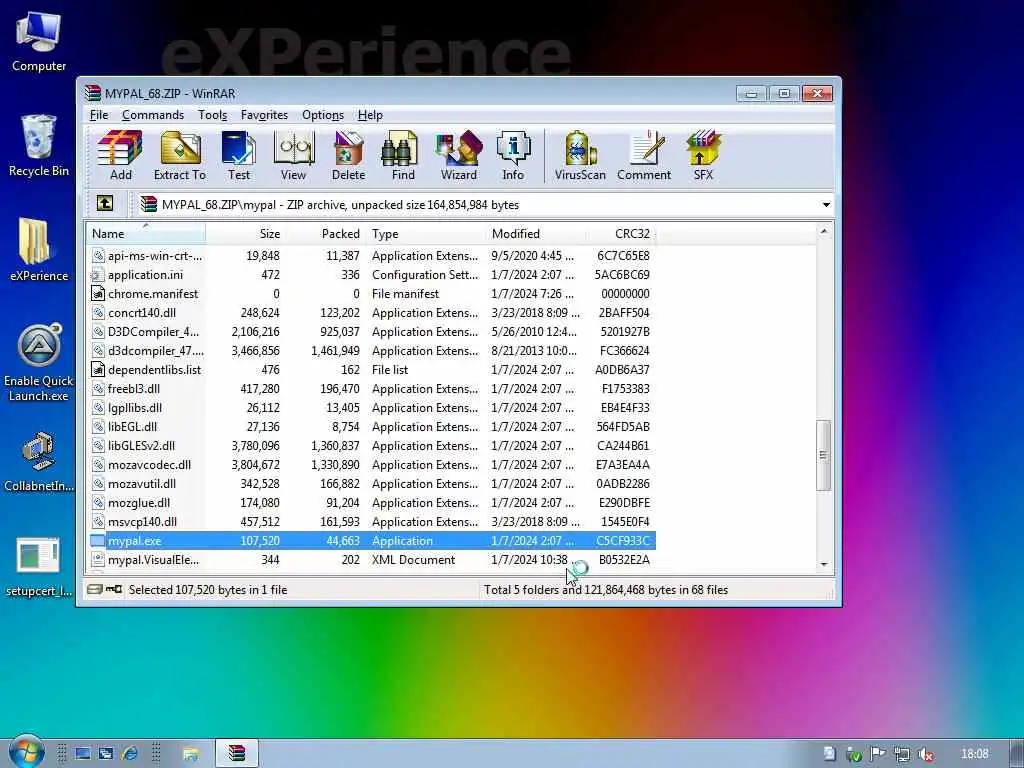Select the setupcert_l... desktop icon

(39, 568)
